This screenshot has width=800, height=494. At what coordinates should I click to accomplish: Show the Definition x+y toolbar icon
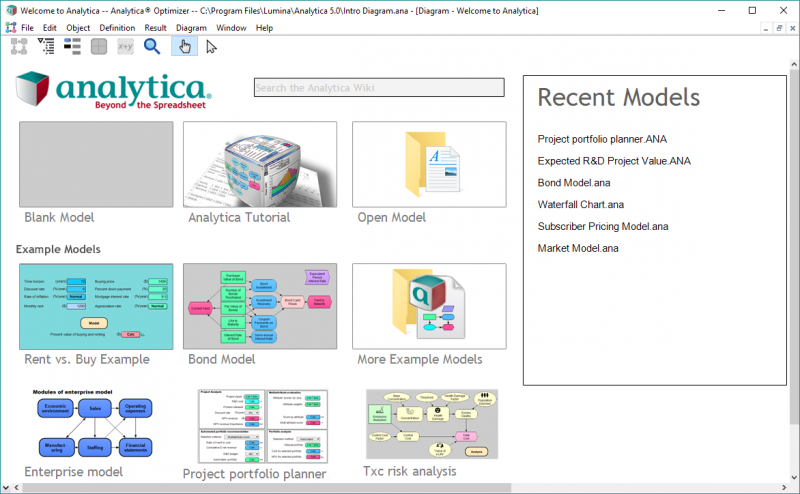tap(125, 46)
